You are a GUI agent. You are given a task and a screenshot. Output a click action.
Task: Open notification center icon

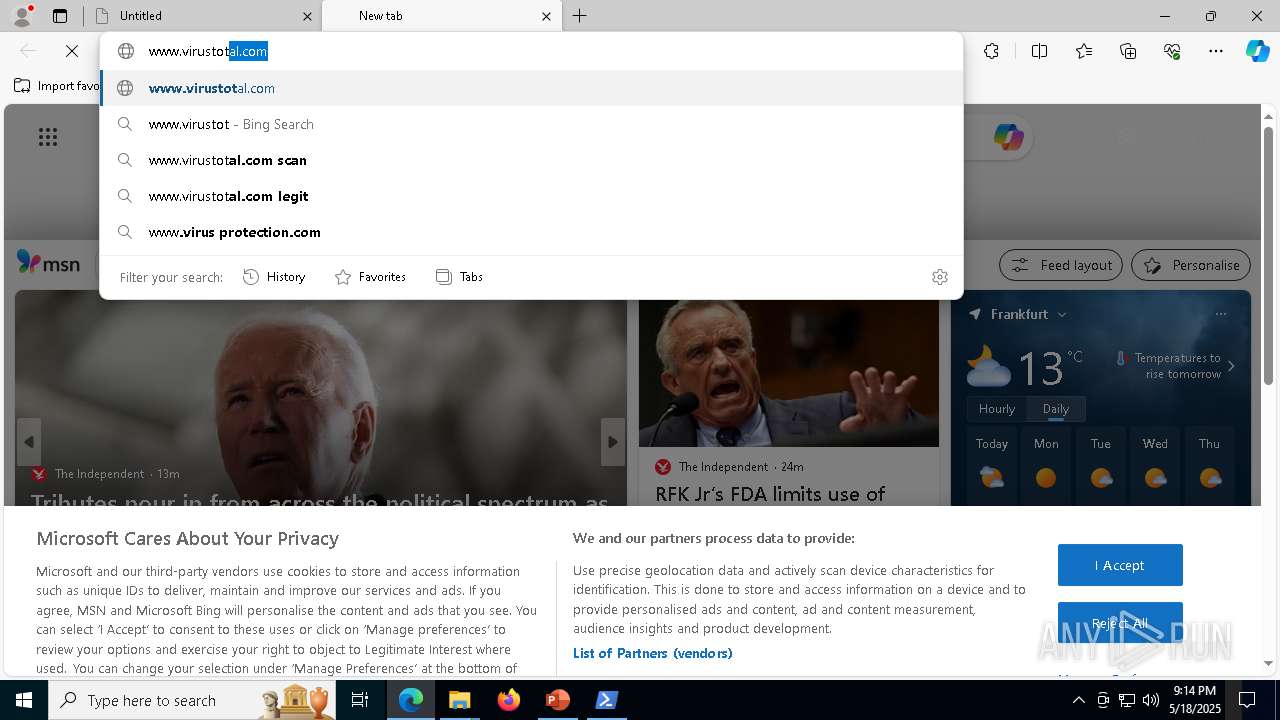[1247, 700]
